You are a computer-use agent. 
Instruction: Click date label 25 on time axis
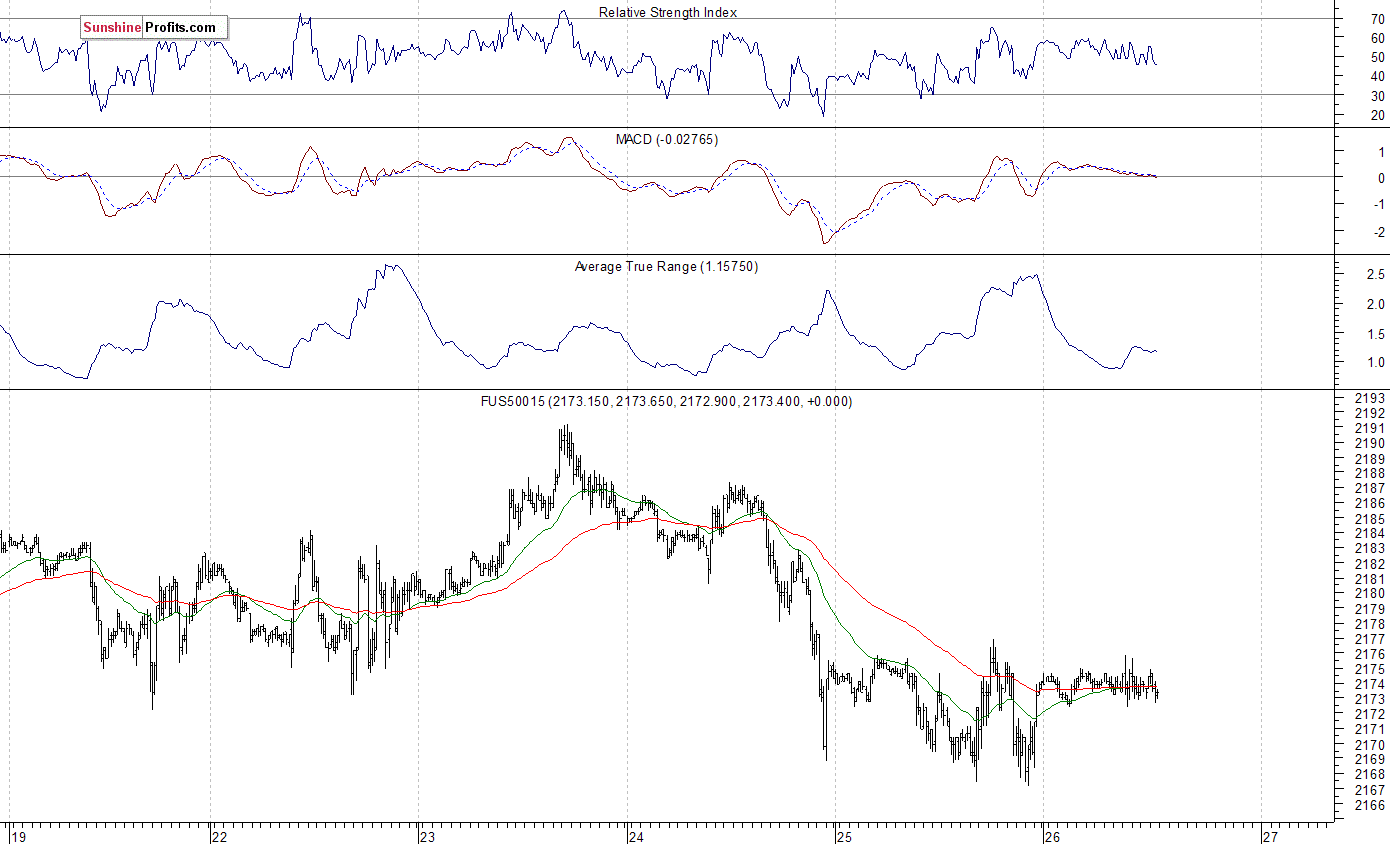point(845,836)
